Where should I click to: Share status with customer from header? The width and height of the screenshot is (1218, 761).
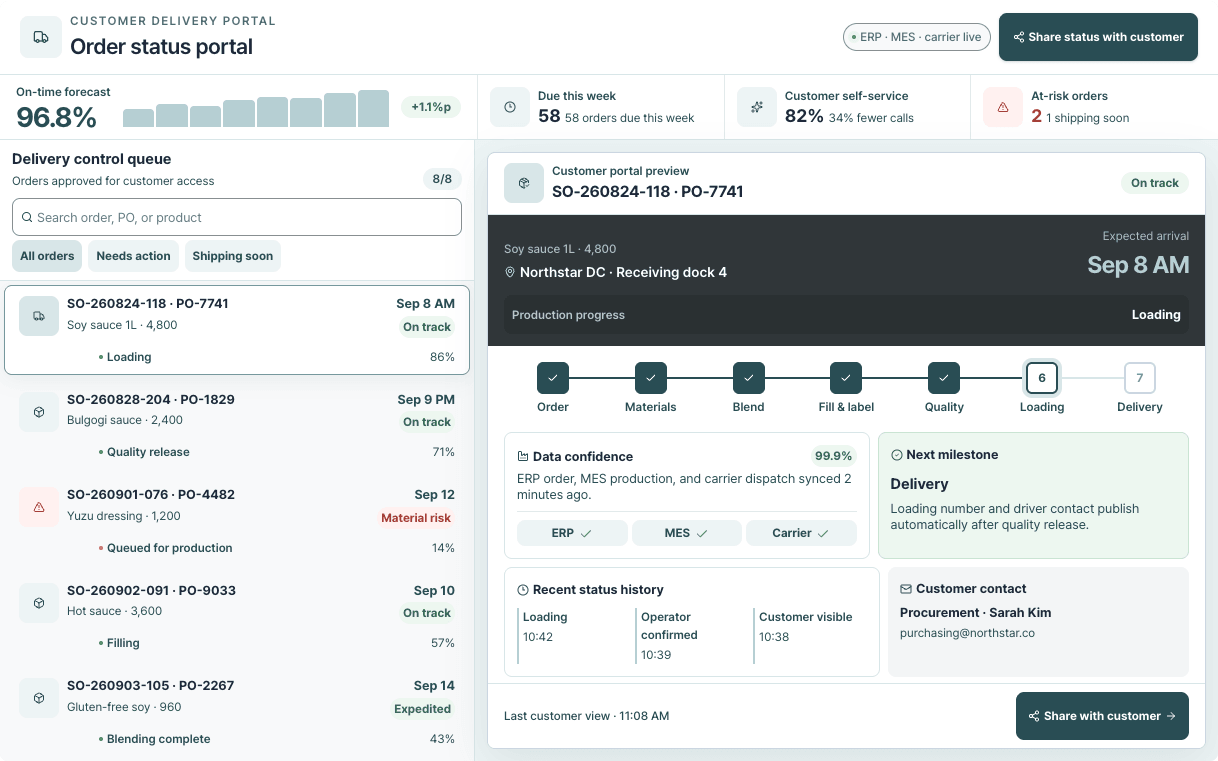coord(1098,37)
